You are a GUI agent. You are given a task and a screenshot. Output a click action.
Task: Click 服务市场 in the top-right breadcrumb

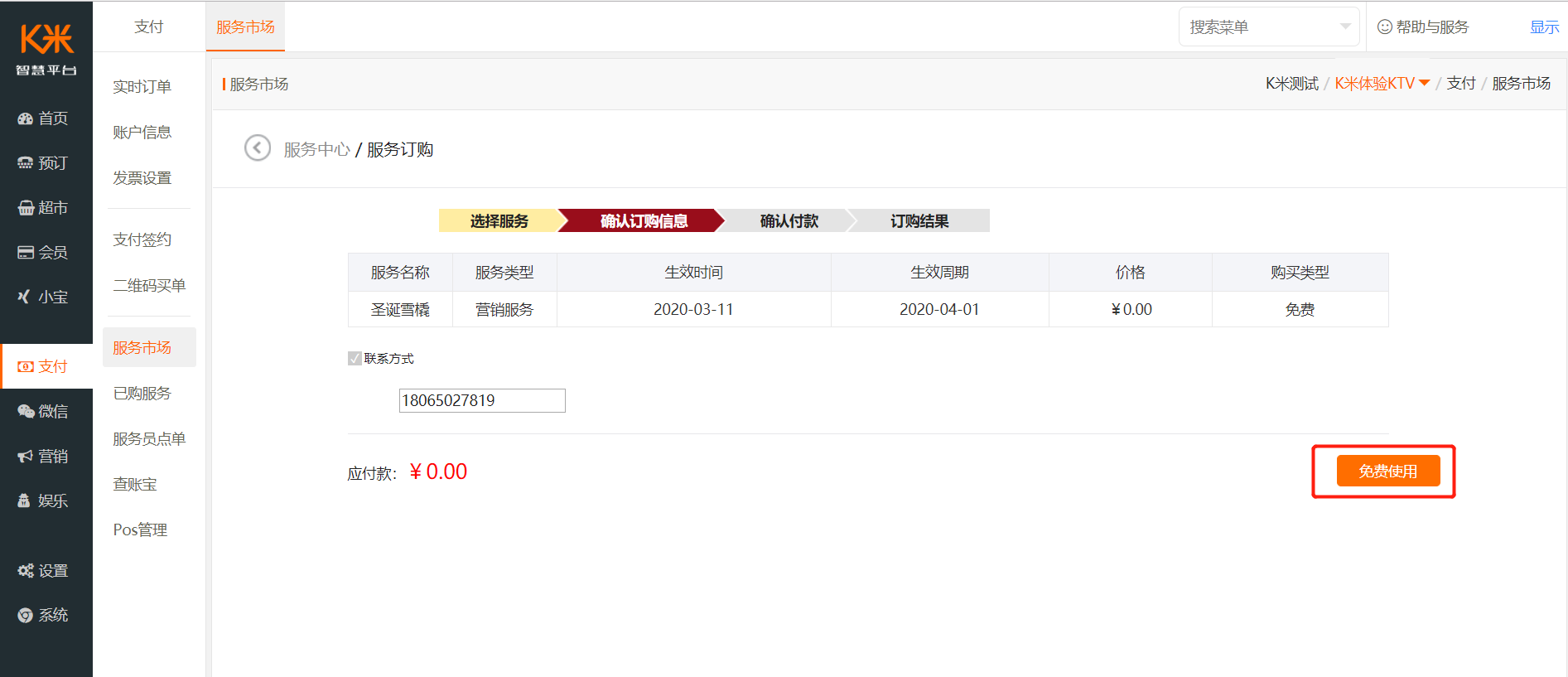click(1521, 84)
